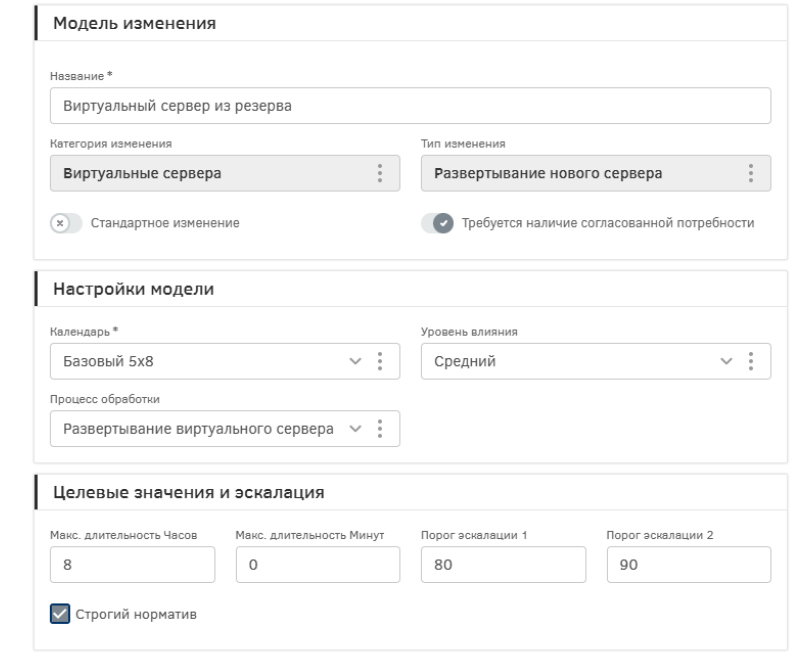Open three-dot menu for Категория изменения field
793x657 pixels.
[x=380, y=173]
